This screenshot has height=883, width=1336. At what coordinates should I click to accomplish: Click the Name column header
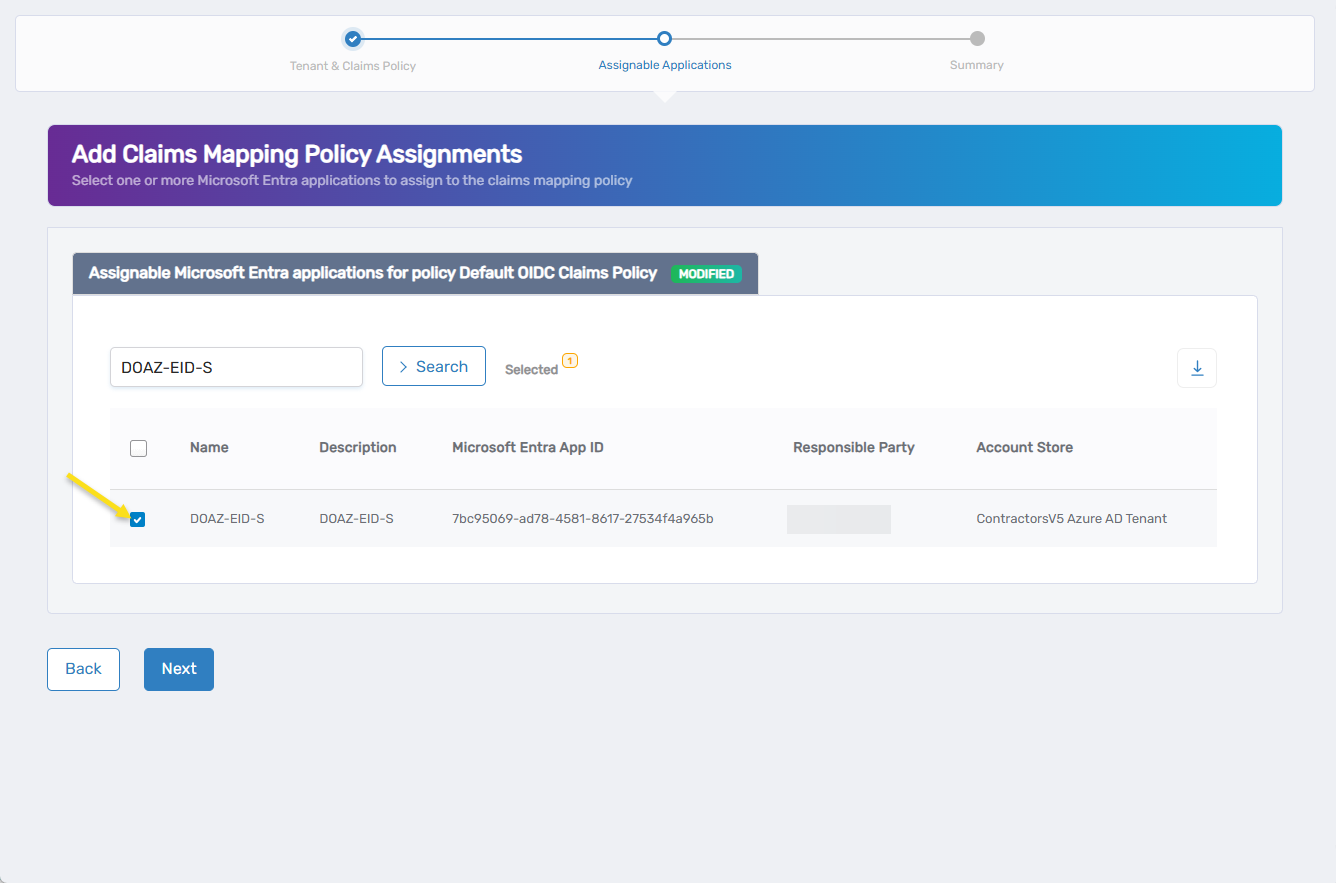click(x=209, y=447)
